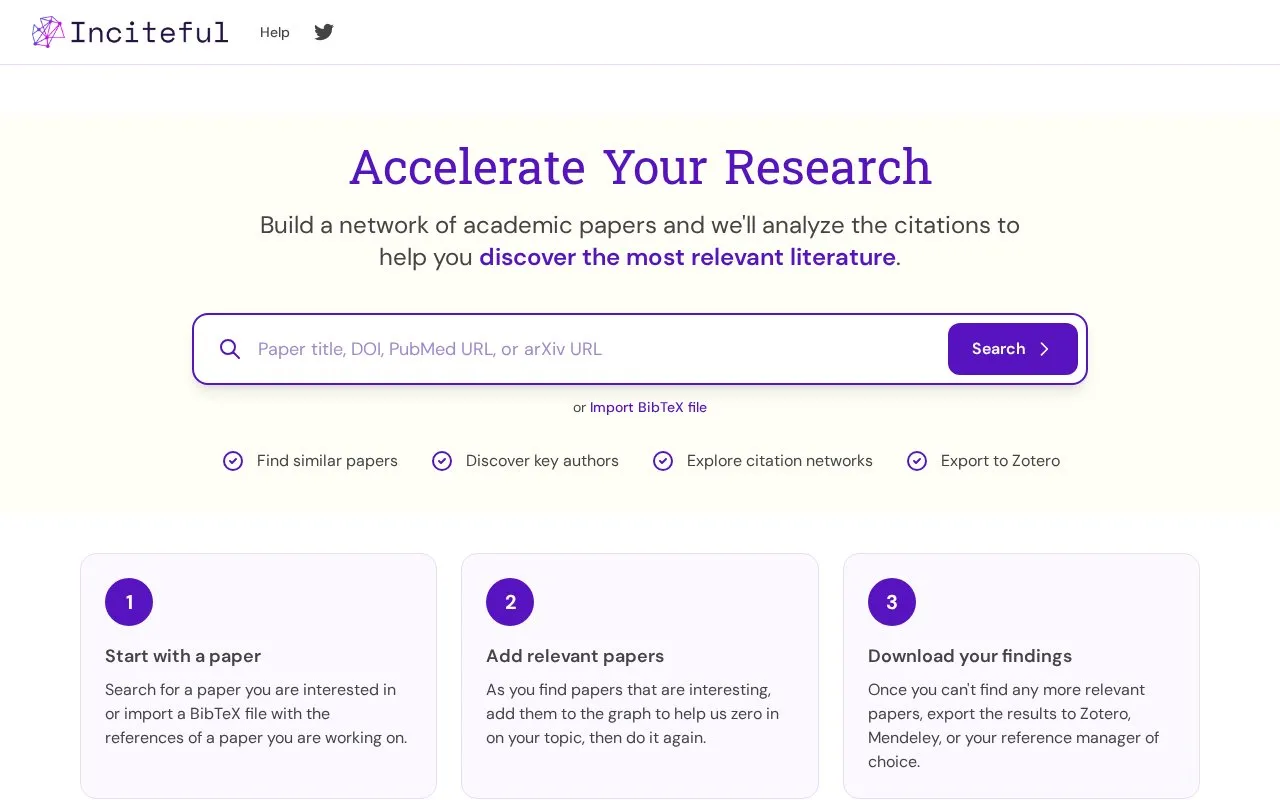Click the purple Search button
Screen dimensions: 1280x800
pyautogui.click(x=1013, y=349)
